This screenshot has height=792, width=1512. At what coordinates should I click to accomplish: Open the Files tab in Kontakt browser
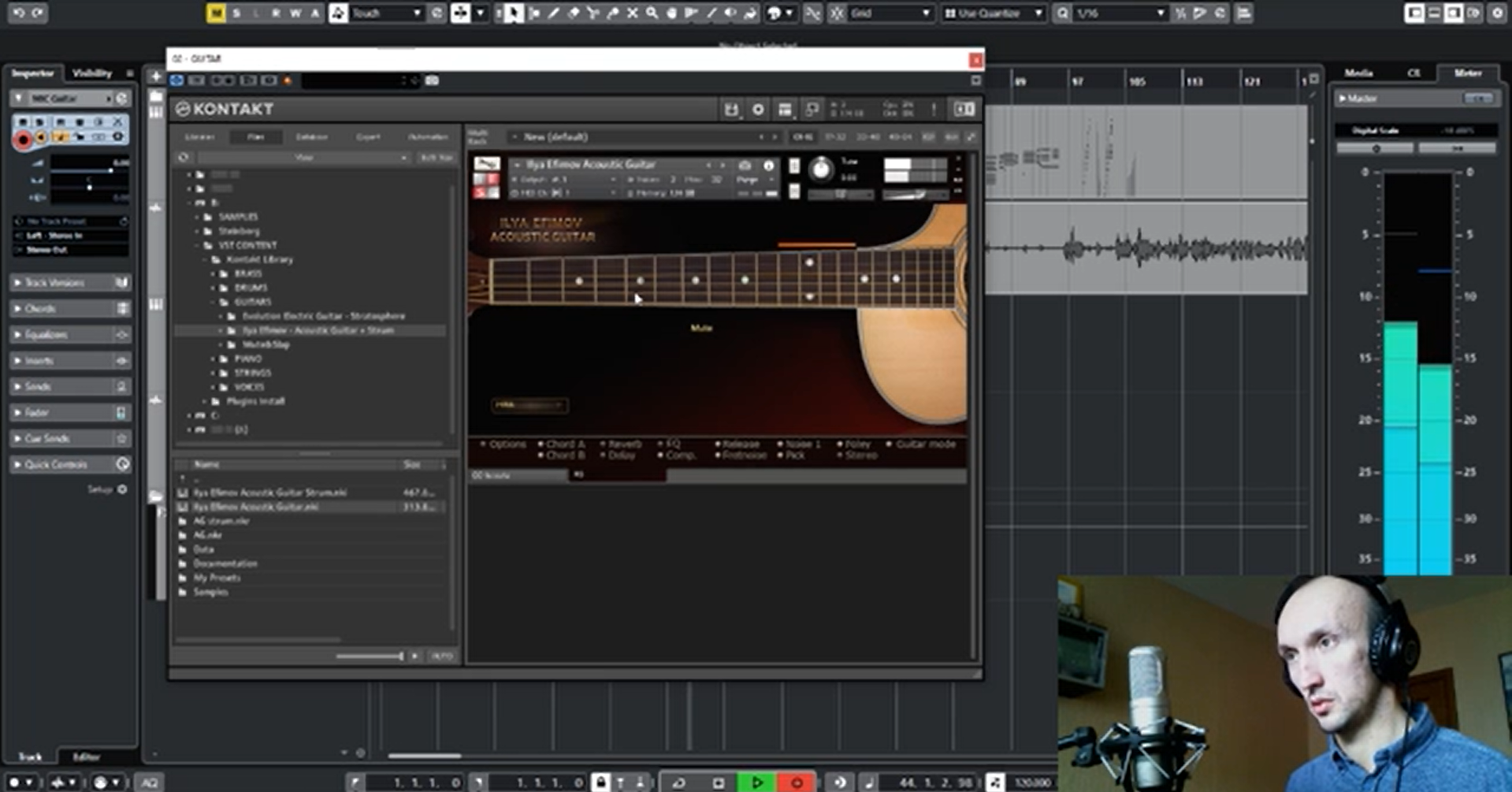point(255,137)
